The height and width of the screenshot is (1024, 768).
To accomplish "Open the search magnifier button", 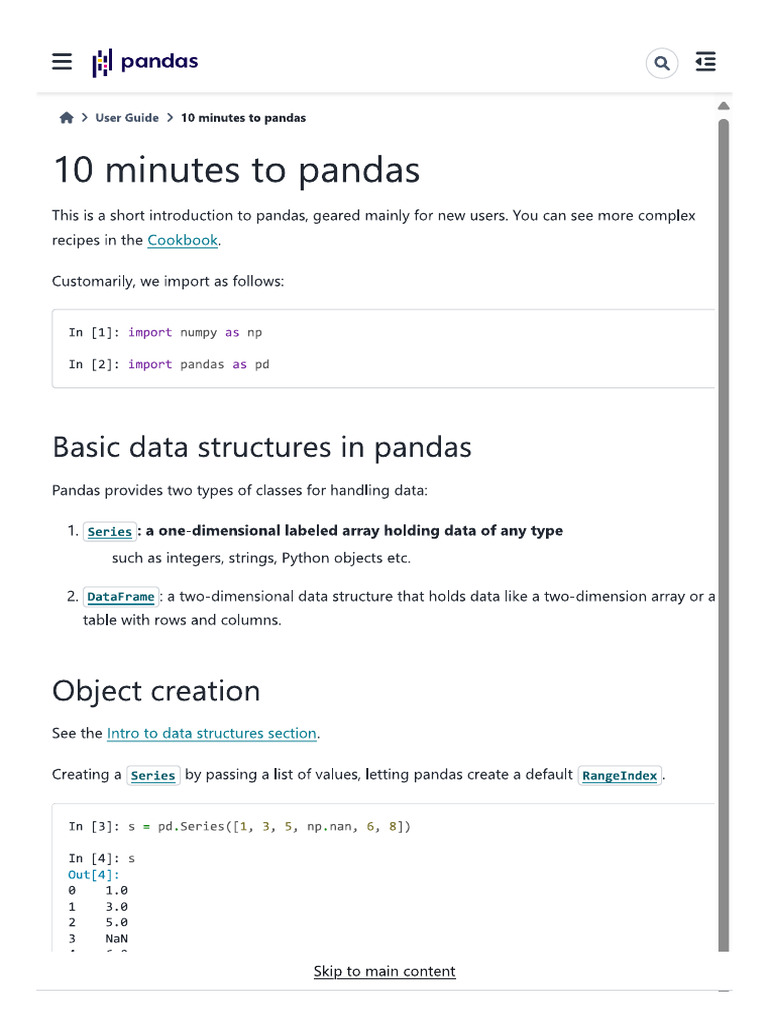I will coord(662,63).
